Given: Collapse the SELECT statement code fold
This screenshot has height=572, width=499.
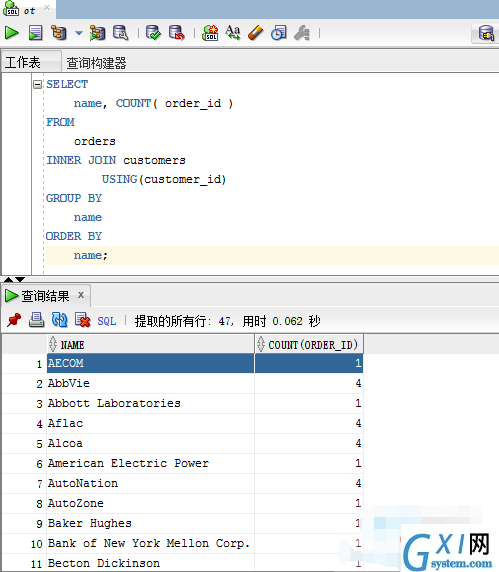Looking at the screenshot, I should tap(37, 85).
